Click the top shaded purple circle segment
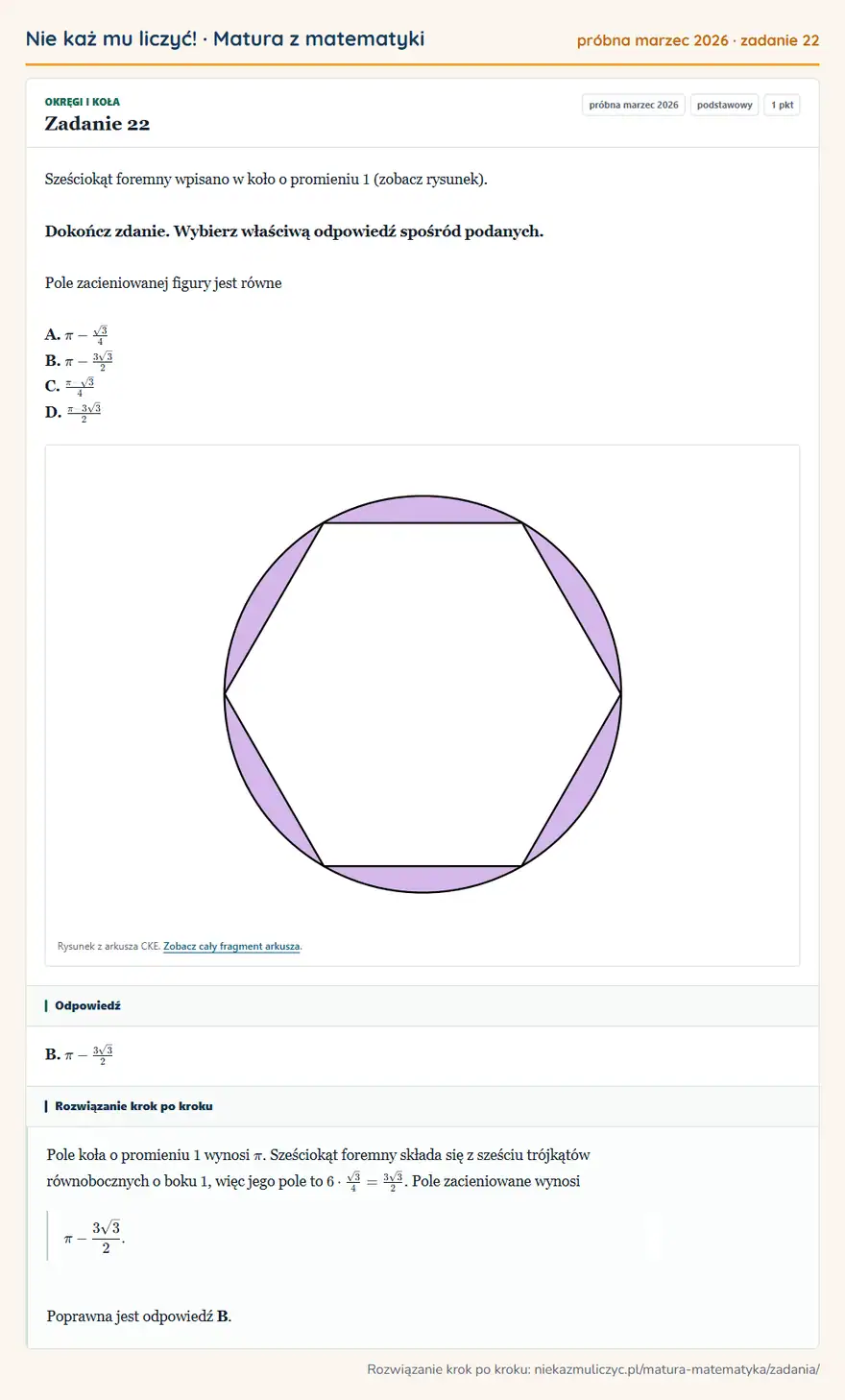 coord(422,509)
